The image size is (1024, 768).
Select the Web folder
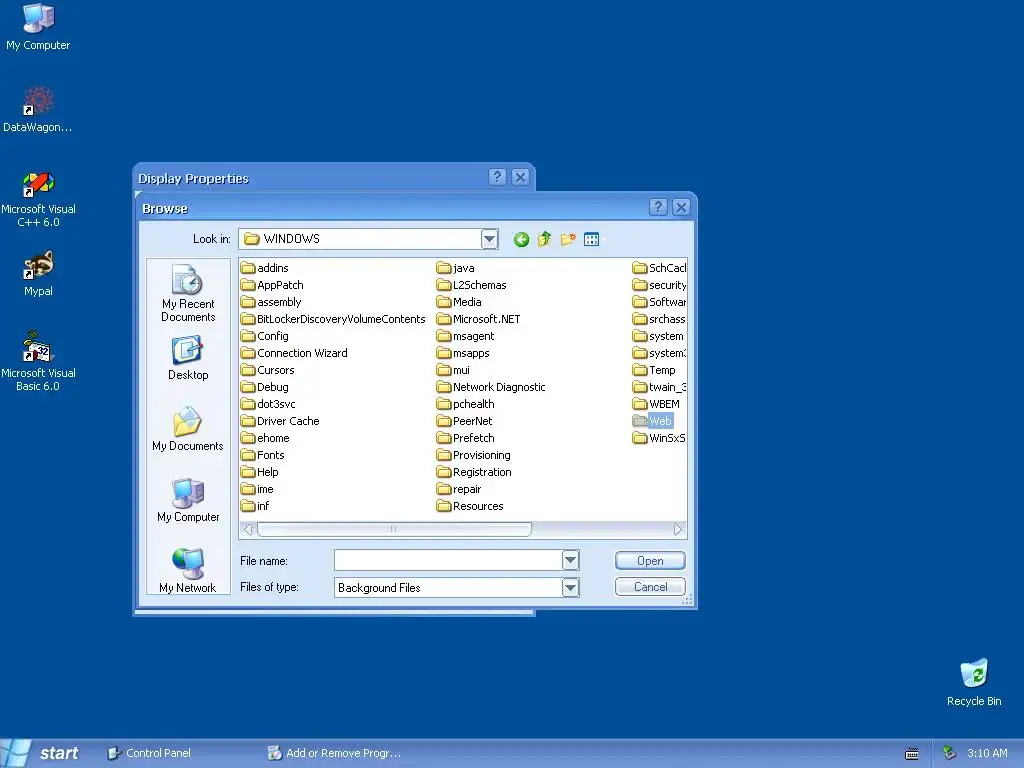click(652, 421)
